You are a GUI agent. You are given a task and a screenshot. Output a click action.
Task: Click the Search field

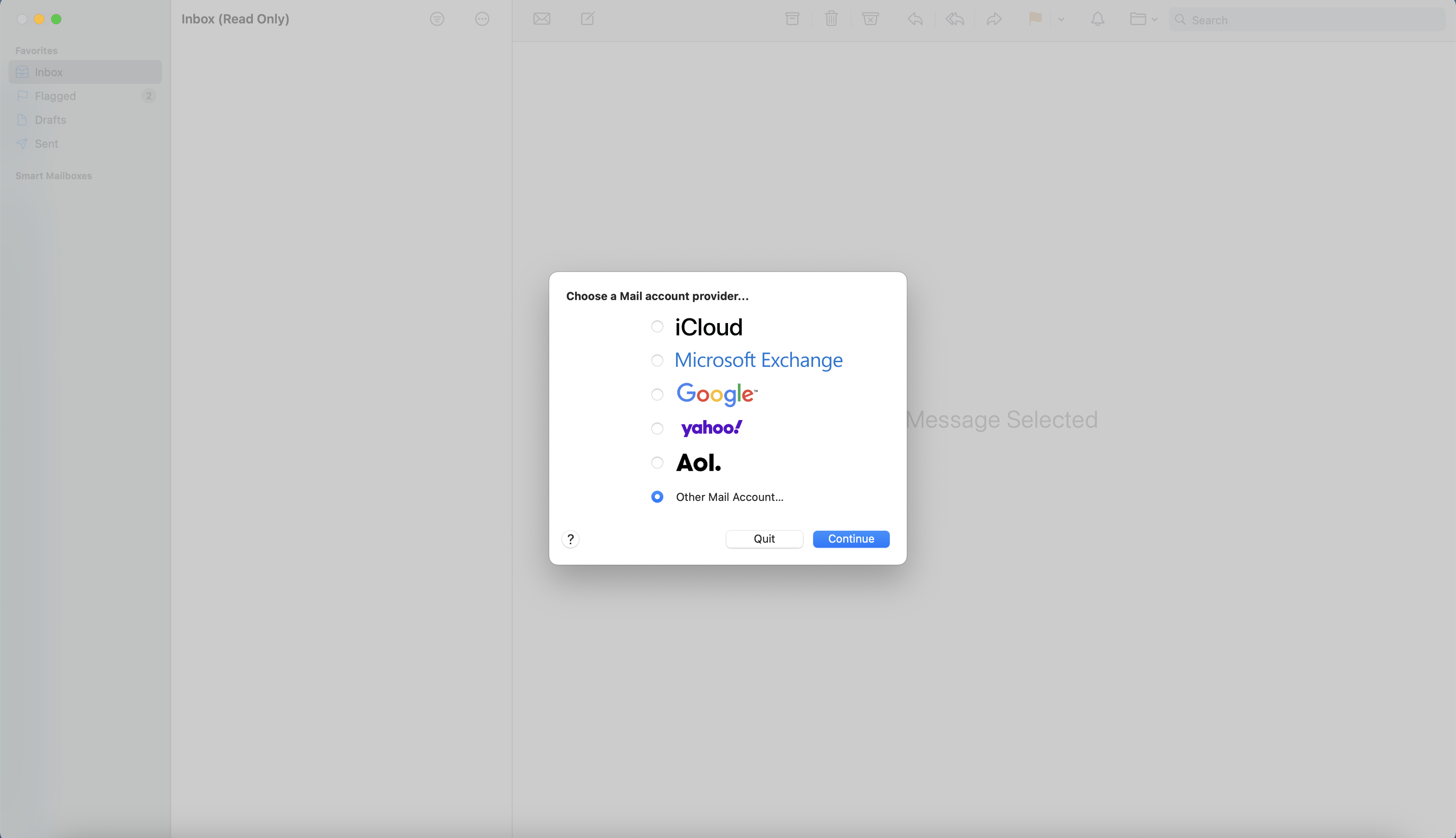(x=1307, y=20)
